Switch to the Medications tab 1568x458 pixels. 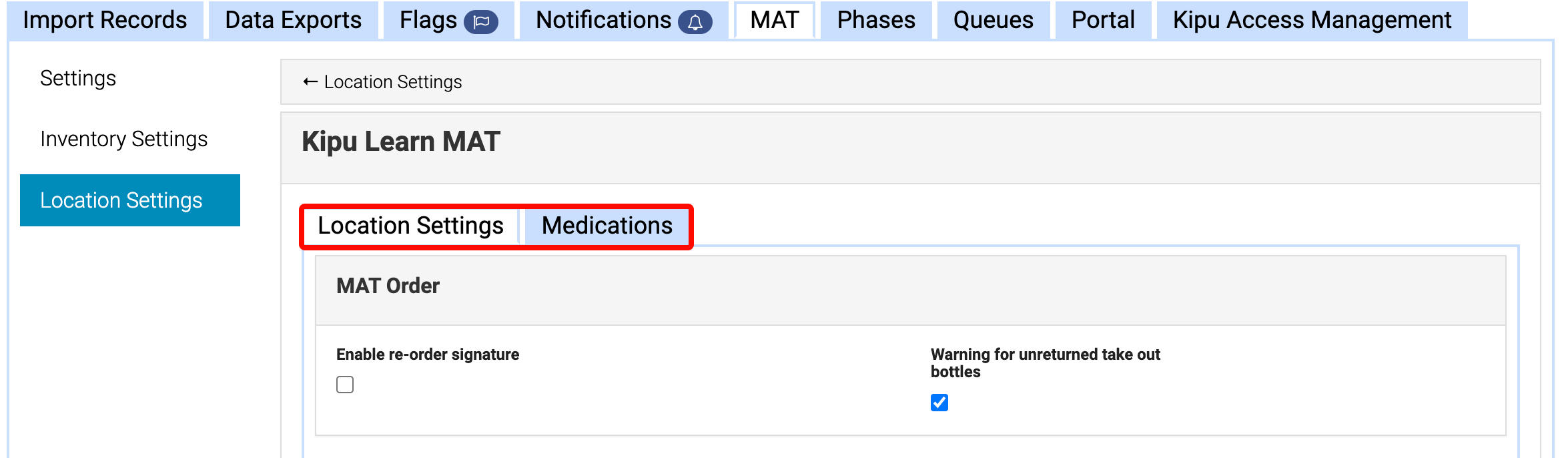607,226
